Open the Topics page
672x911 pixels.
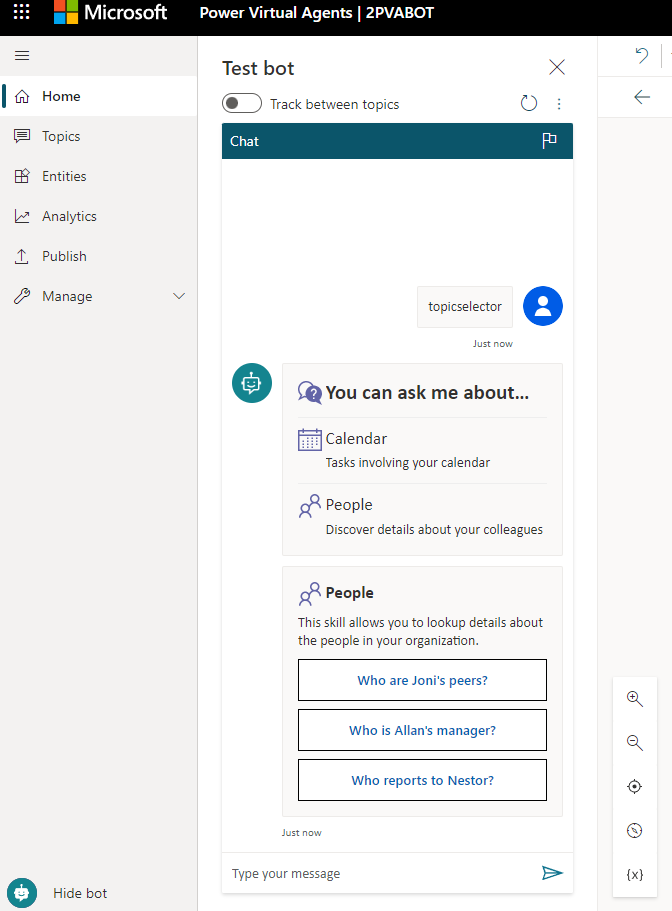[x=99, y=136]
